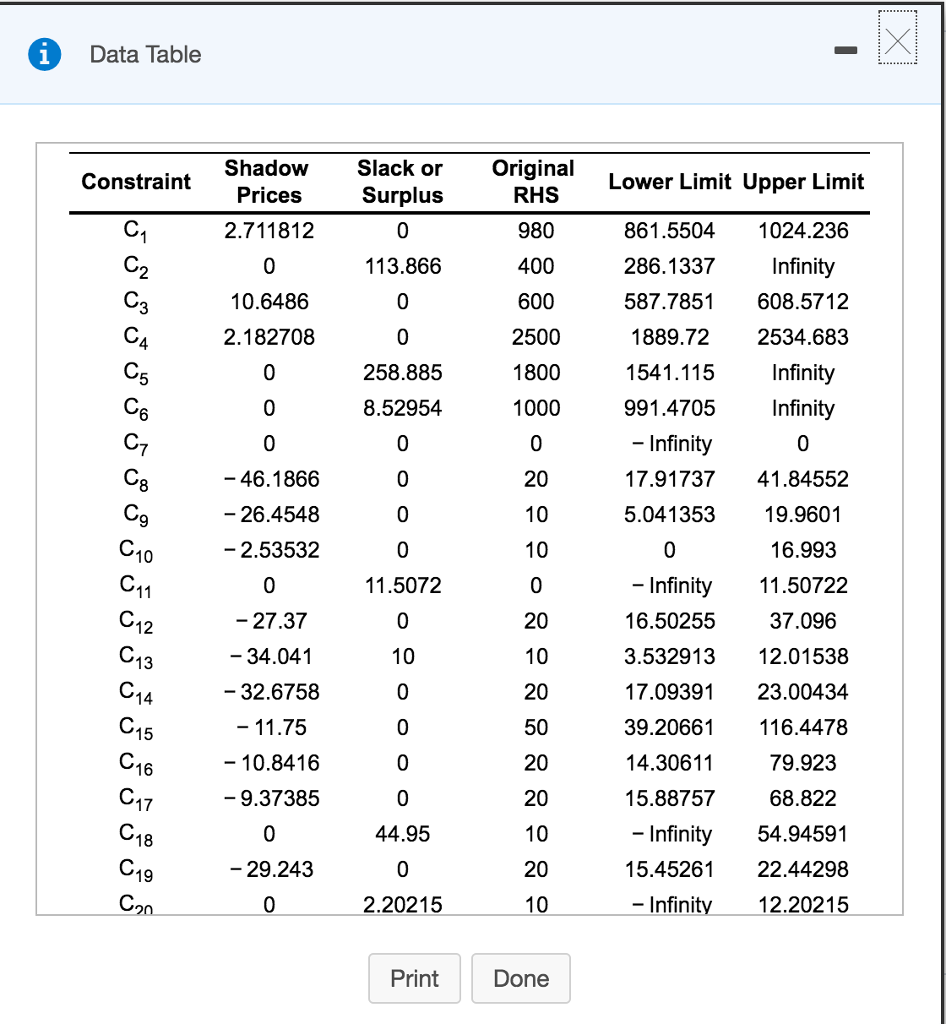946x1024 pixels.
Task: Select the minimize dash icon at top right
Action: pos(845,49)
